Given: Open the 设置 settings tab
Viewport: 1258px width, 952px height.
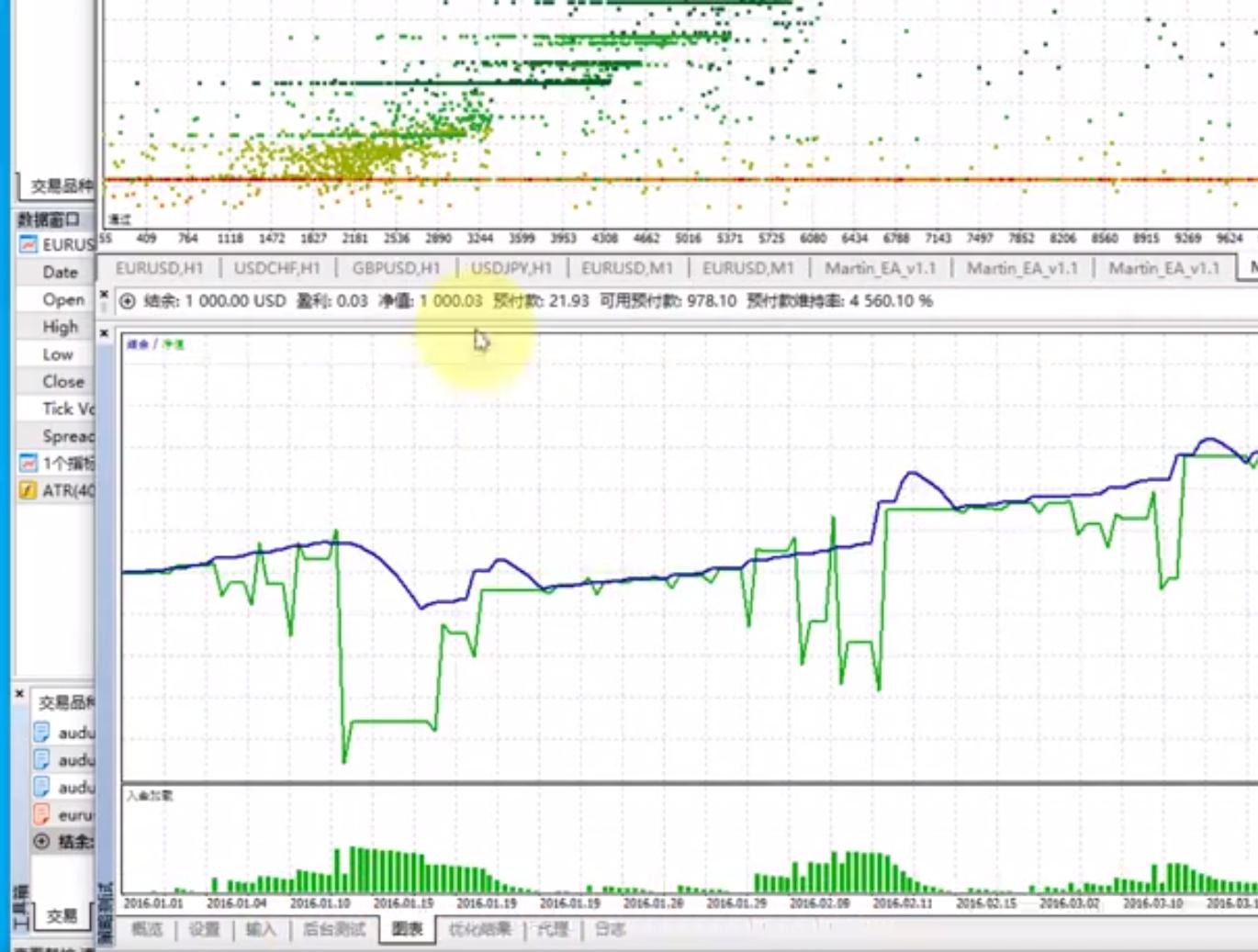Looking at the screenshot, I should pyautogui.click(x=204, y=929).
